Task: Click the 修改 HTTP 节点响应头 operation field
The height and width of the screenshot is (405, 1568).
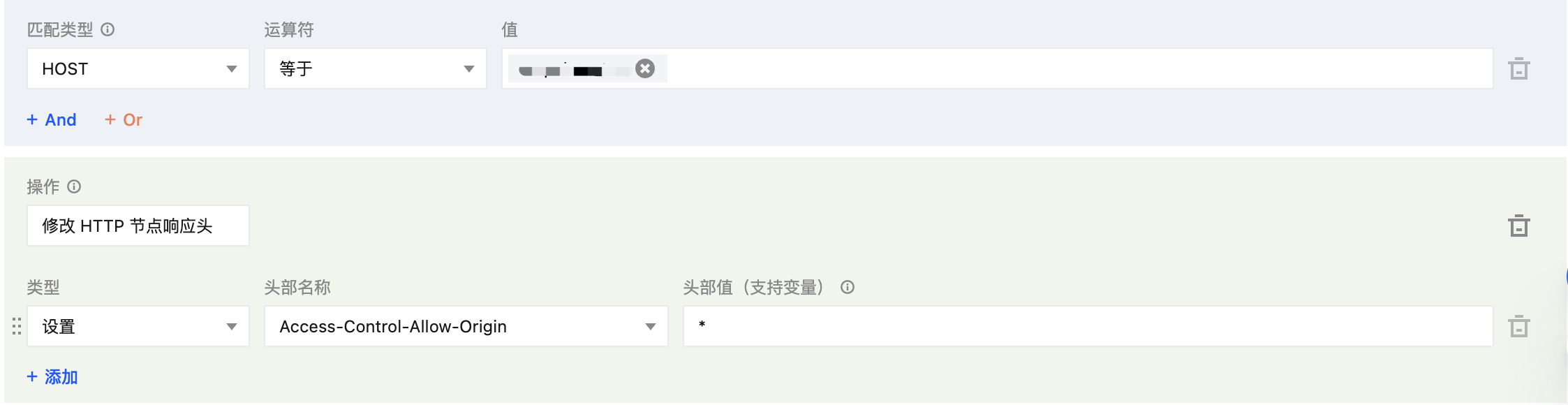Action: tap(138, 226)
